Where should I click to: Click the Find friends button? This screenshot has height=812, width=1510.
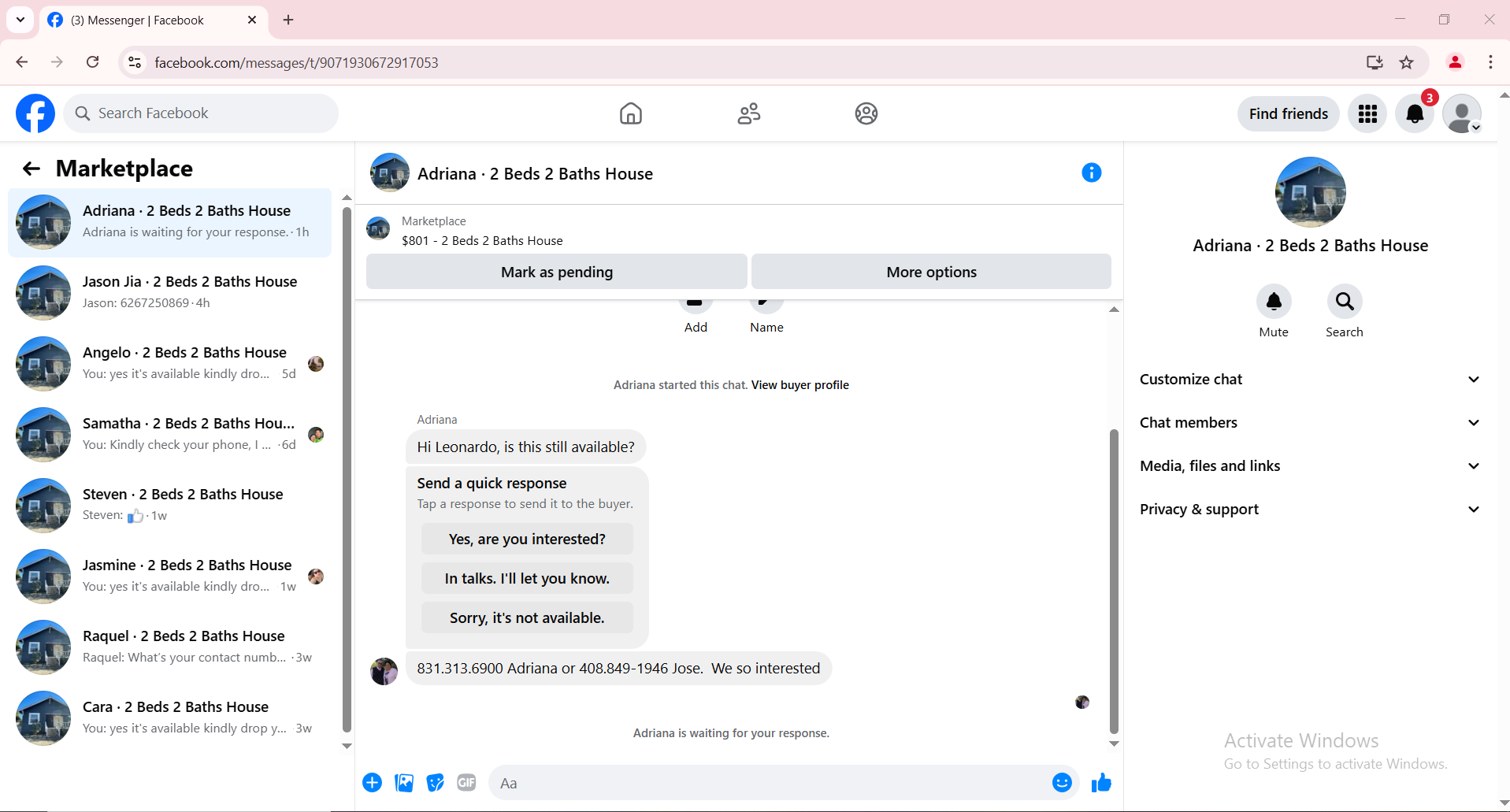click(x=1288, y=114)
